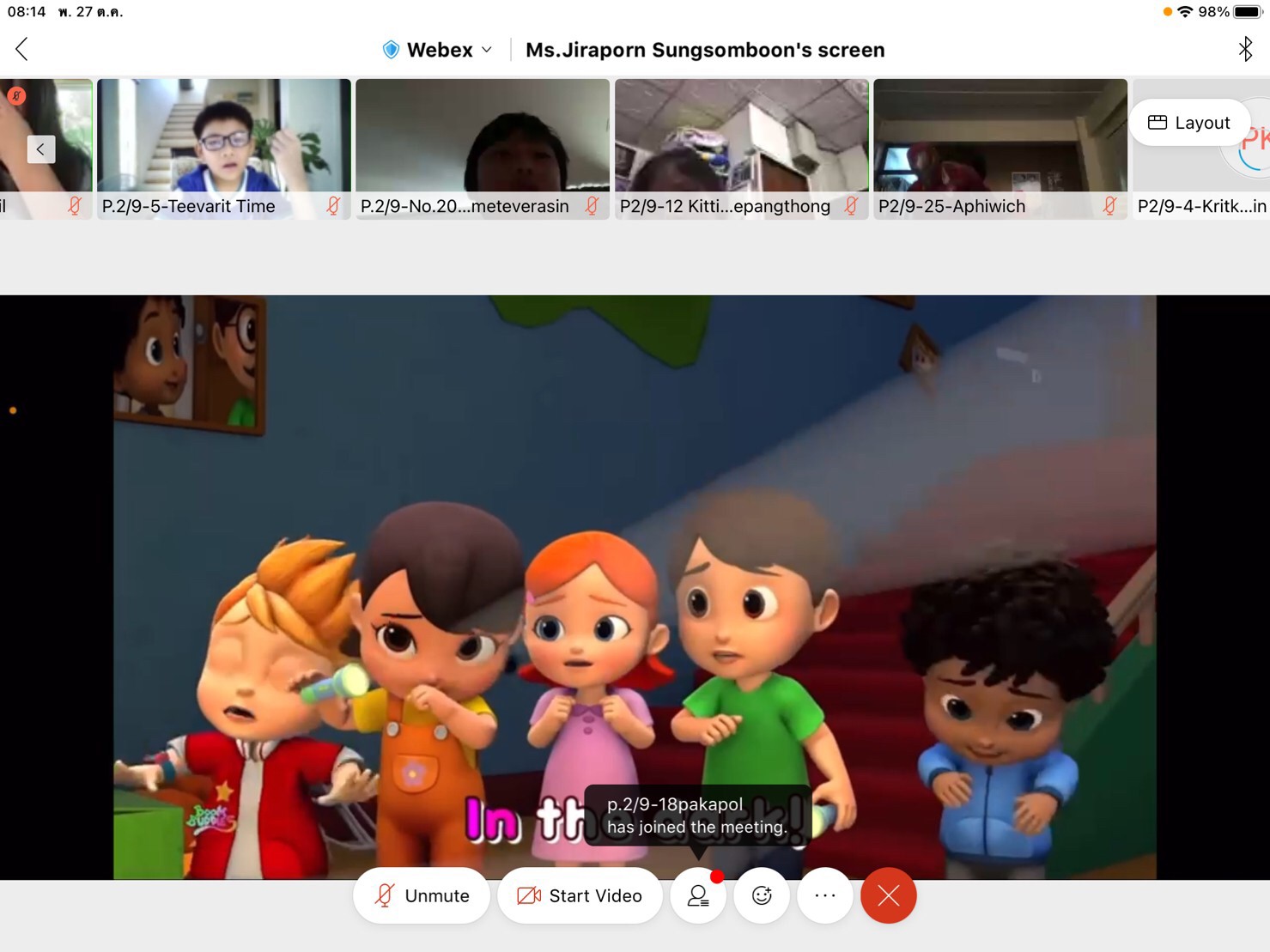Unmute your microphone
1270x952 pixels.
pos(422,895)
